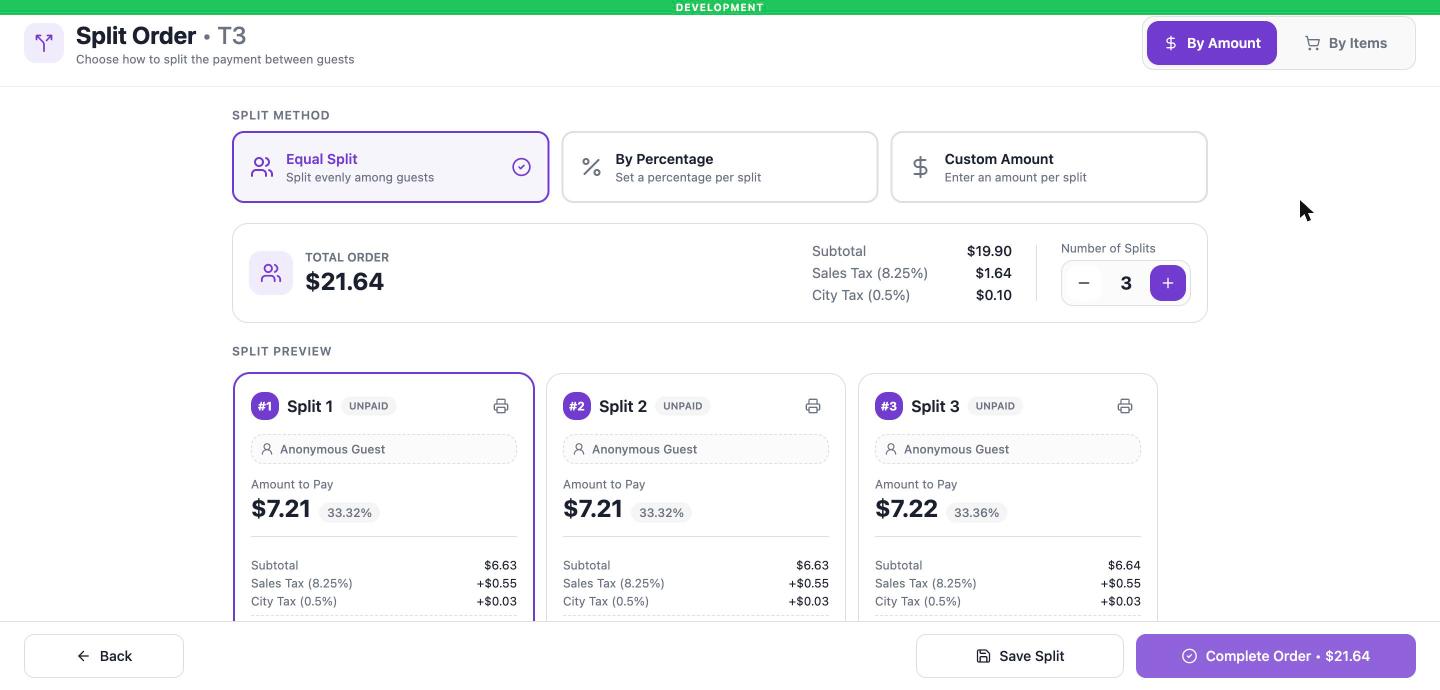Viewport: 1440px width, 690px height.
Task: Click the Split 2 card title
Action: pyautogui.click(x=623, y=406)
